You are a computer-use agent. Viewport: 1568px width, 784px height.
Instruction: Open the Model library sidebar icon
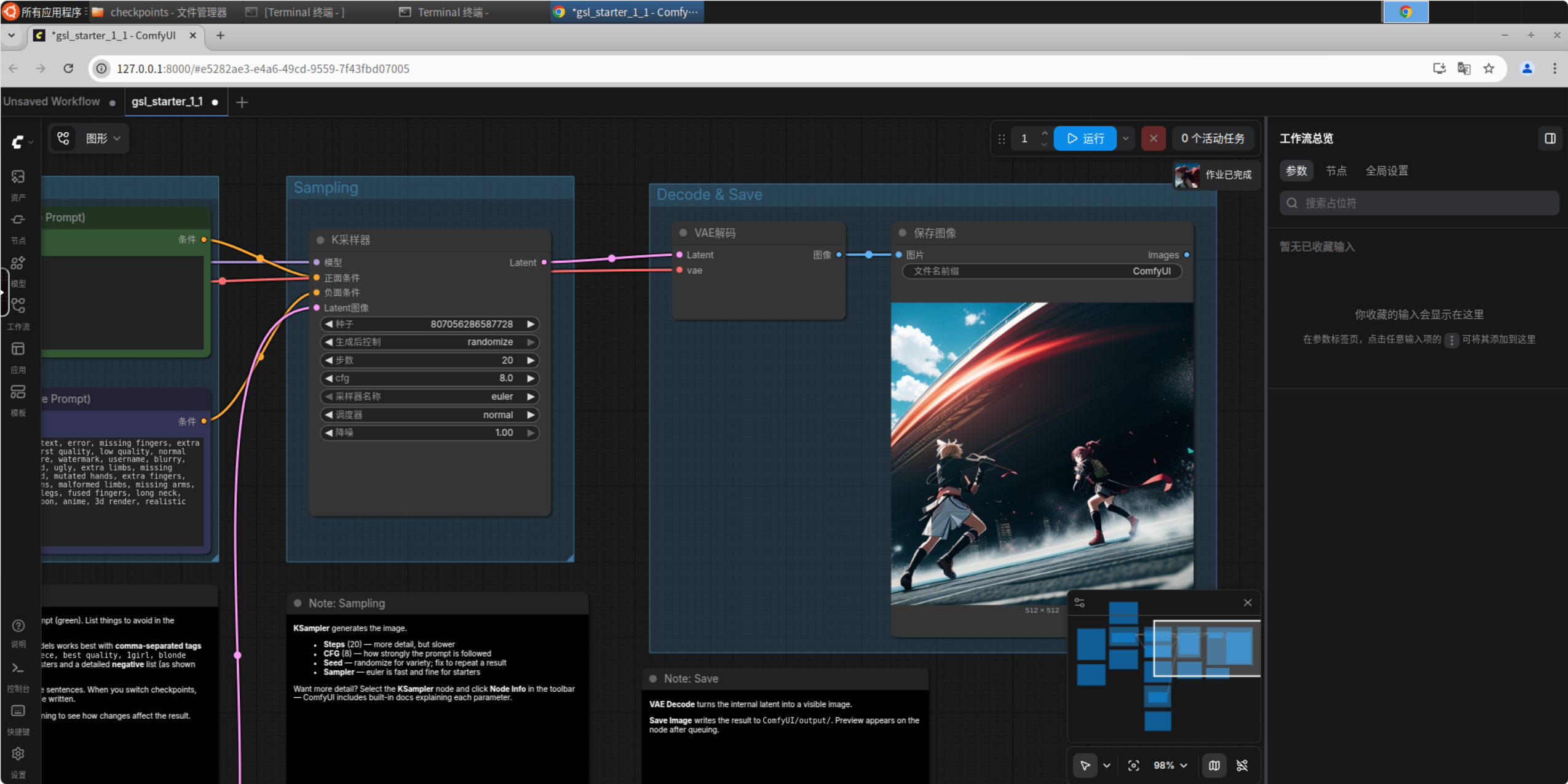(18, 271)
